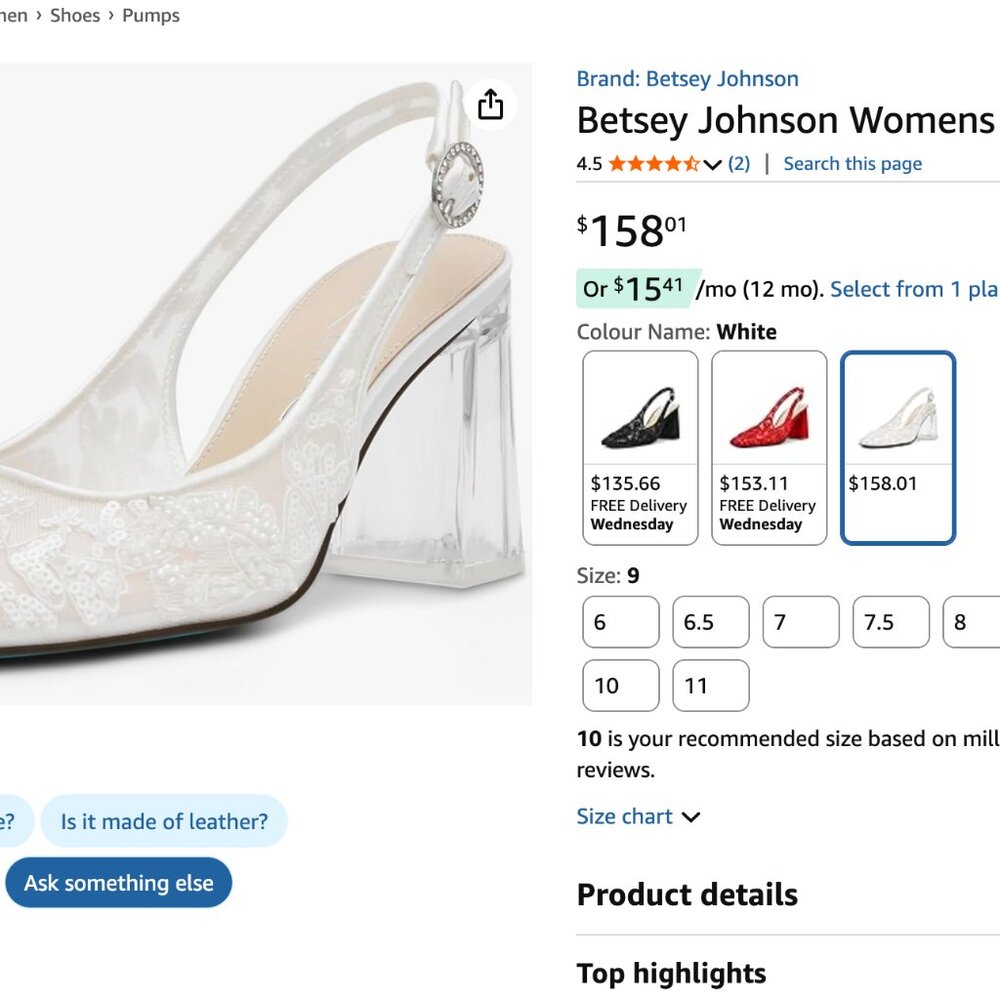This screenshot has width=1000, height=1000.
Task: Click the Top highlights heading
Action: point(671,973)
